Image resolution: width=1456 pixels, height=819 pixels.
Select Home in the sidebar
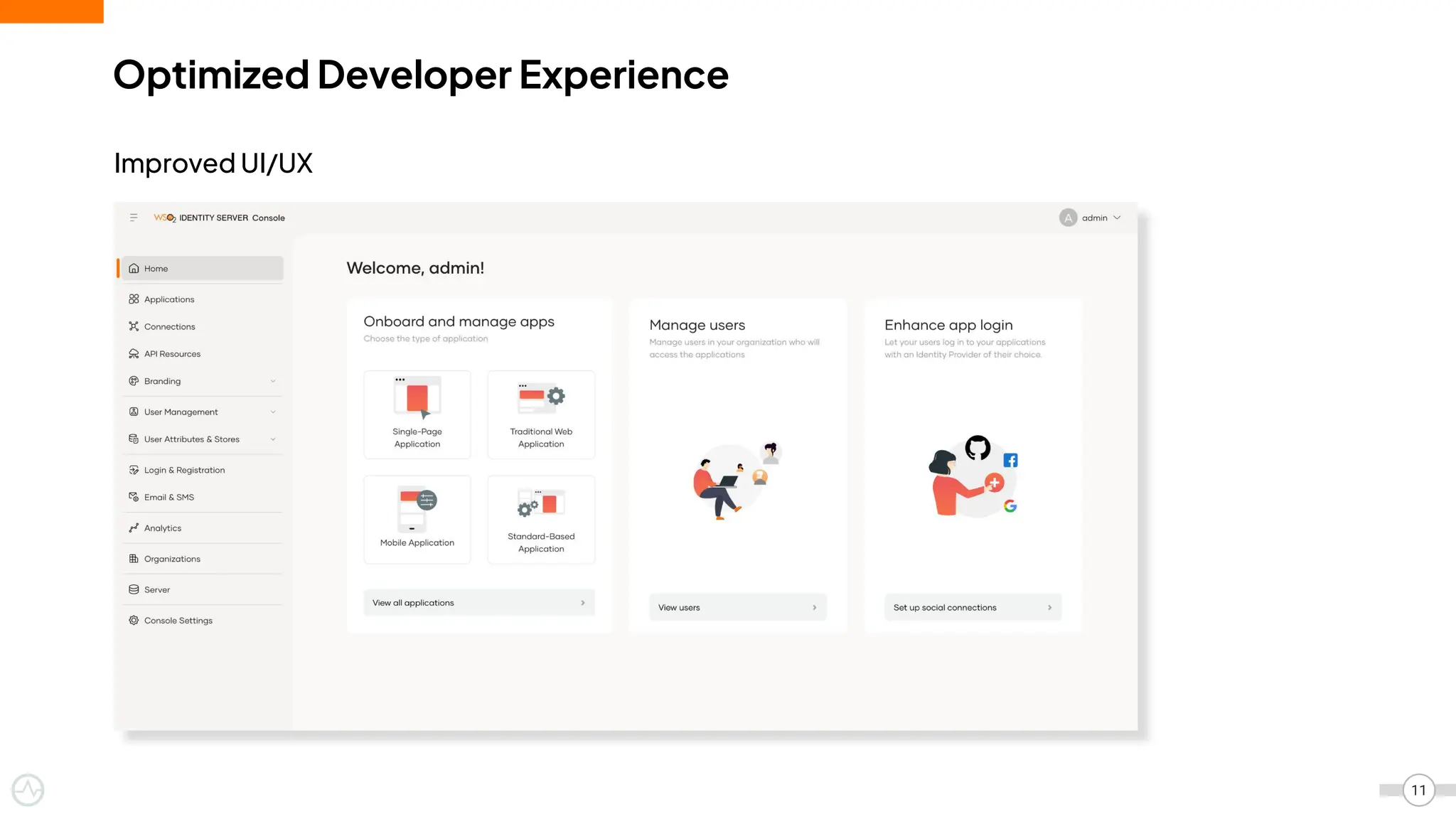(x=203, y=268)
